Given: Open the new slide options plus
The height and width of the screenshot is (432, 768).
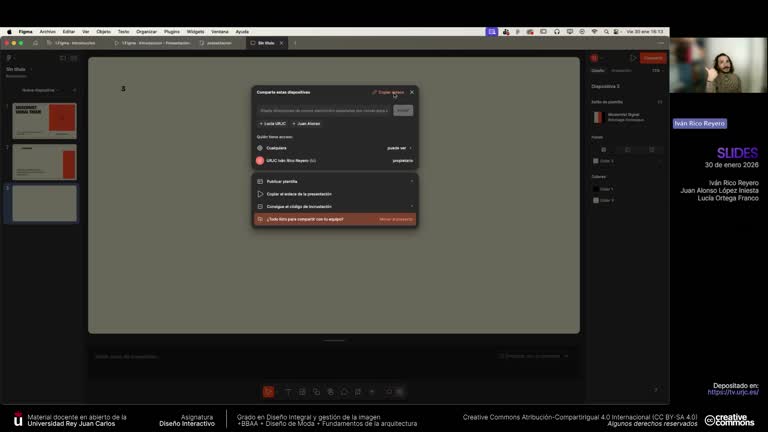Looking at the screenshot, I should tap(74, 90).
